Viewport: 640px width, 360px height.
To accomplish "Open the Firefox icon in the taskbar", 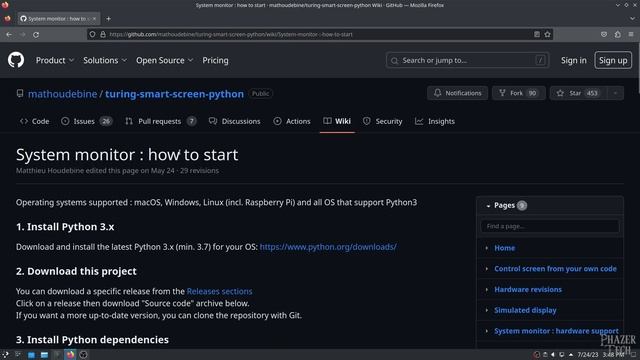I will (70, 355).
